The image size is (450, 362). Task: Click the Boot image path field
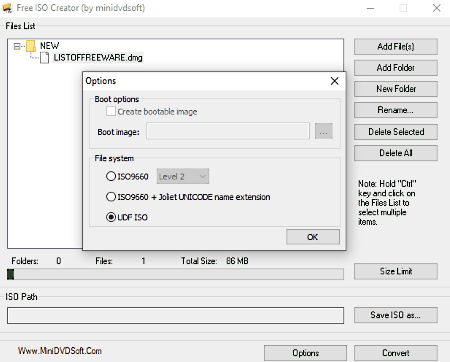228,131
